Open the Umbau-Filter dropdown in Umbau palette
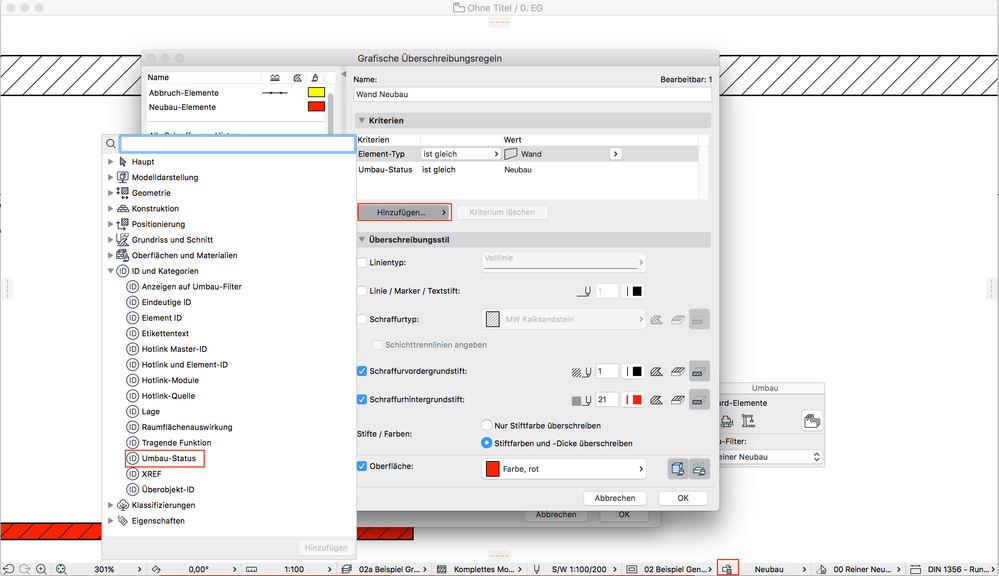This screenshot has width=999, height=576. (771, 457)
